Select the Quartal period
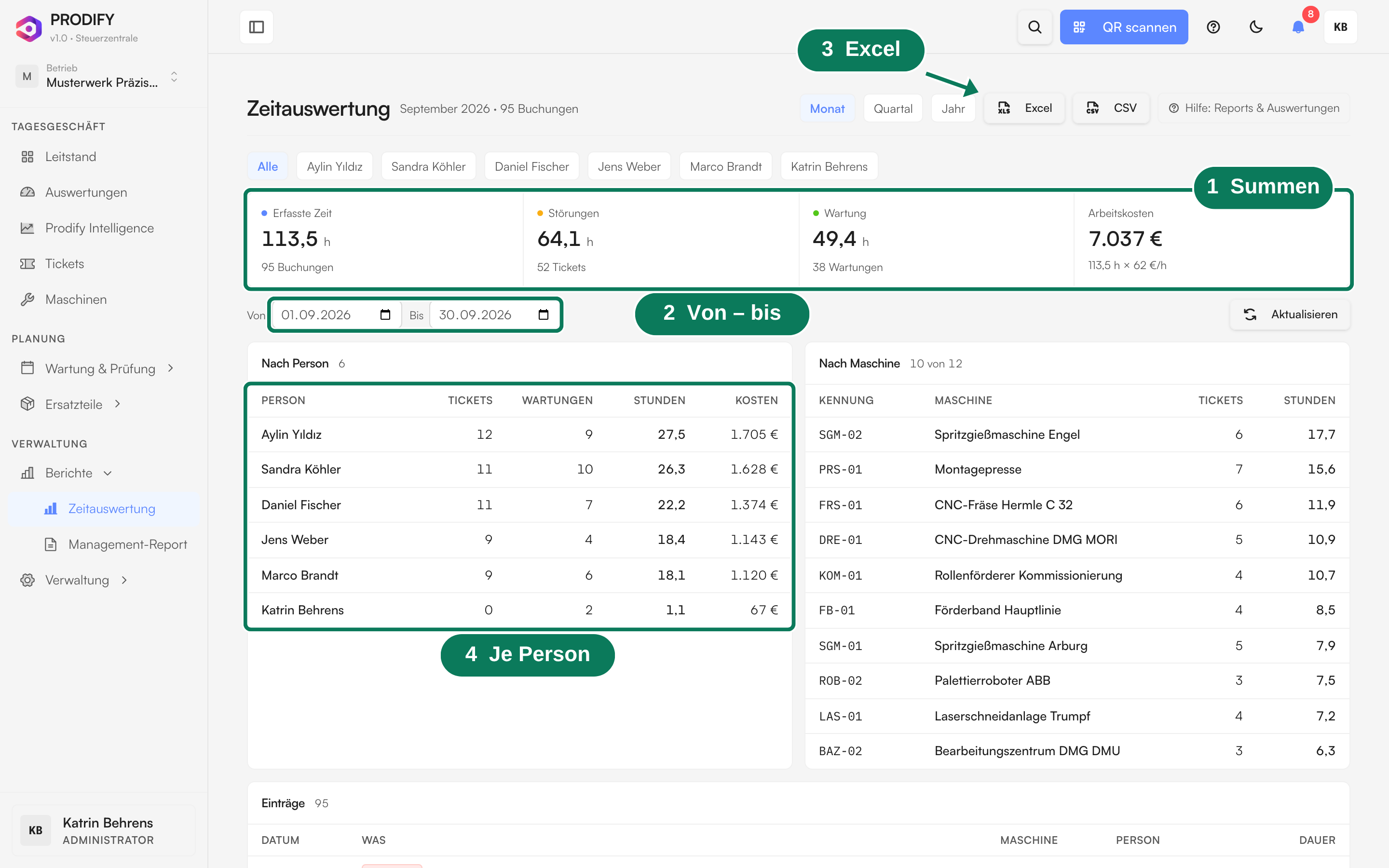The image size is (1389, 868). pyautogui.click(x=893, y=108)
